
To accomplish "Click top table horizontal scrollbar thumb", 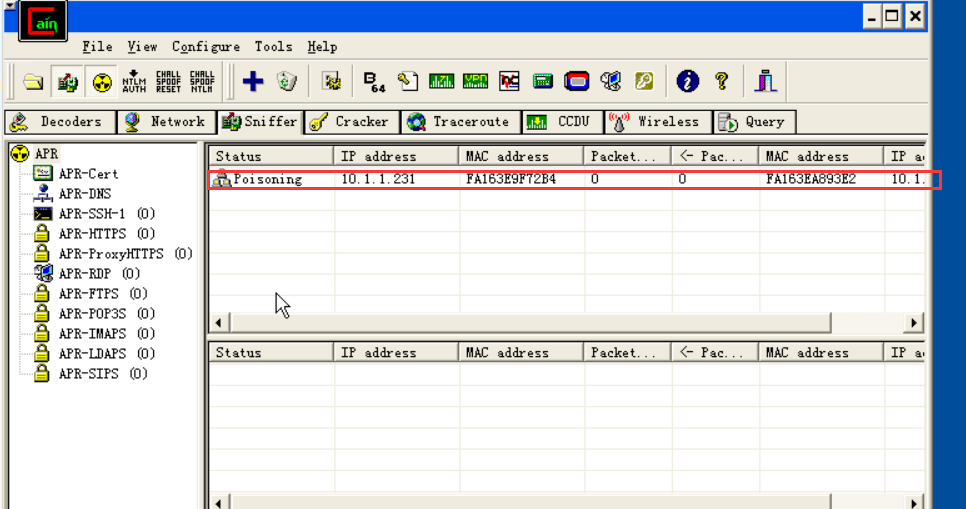I will 530,322.
